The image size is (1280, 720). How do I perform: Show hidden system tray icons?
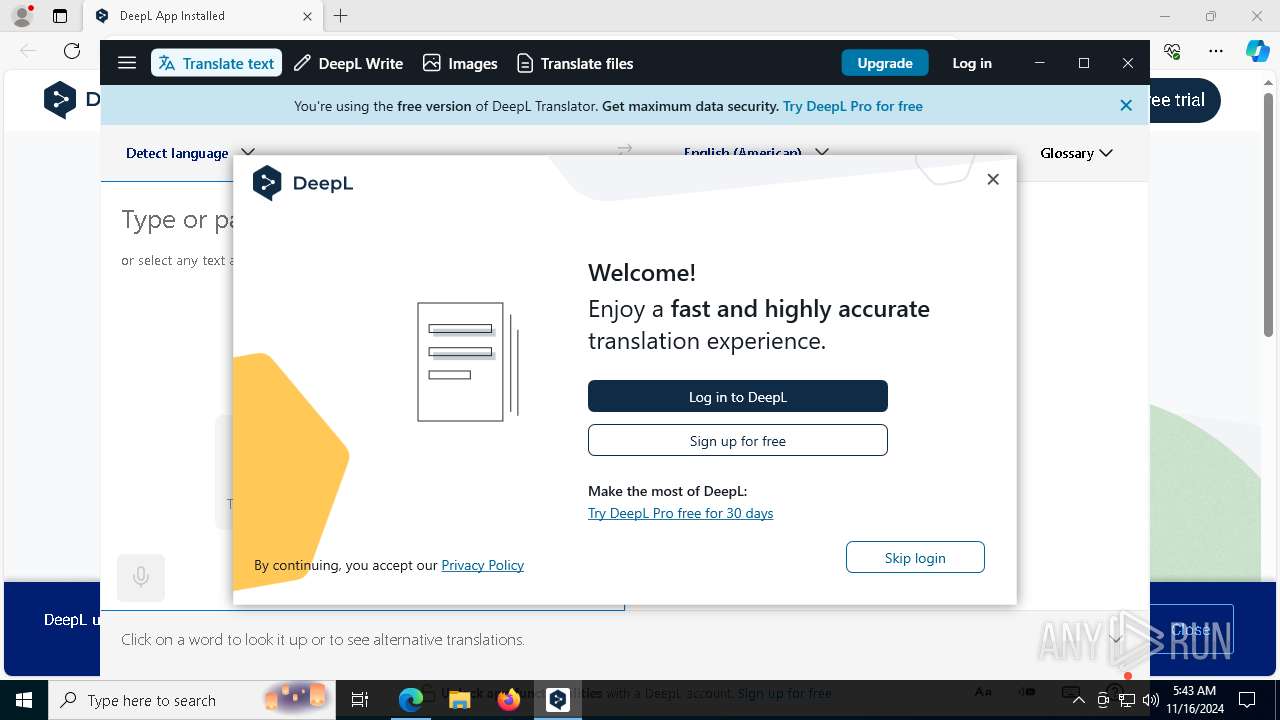(1079, 700)
